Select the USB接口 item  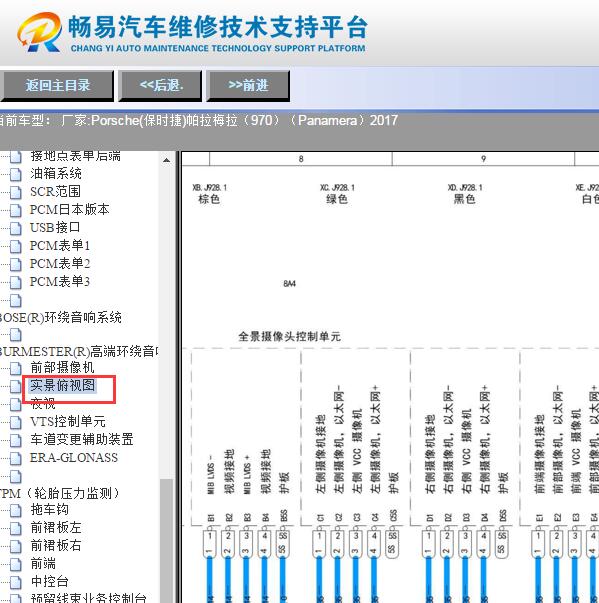(55, 228)
